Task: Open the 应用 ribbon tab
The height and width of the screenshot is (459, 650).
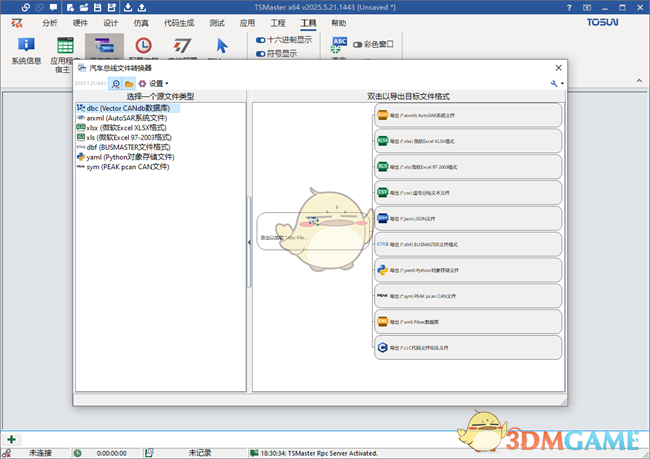Action: point(247,23)
